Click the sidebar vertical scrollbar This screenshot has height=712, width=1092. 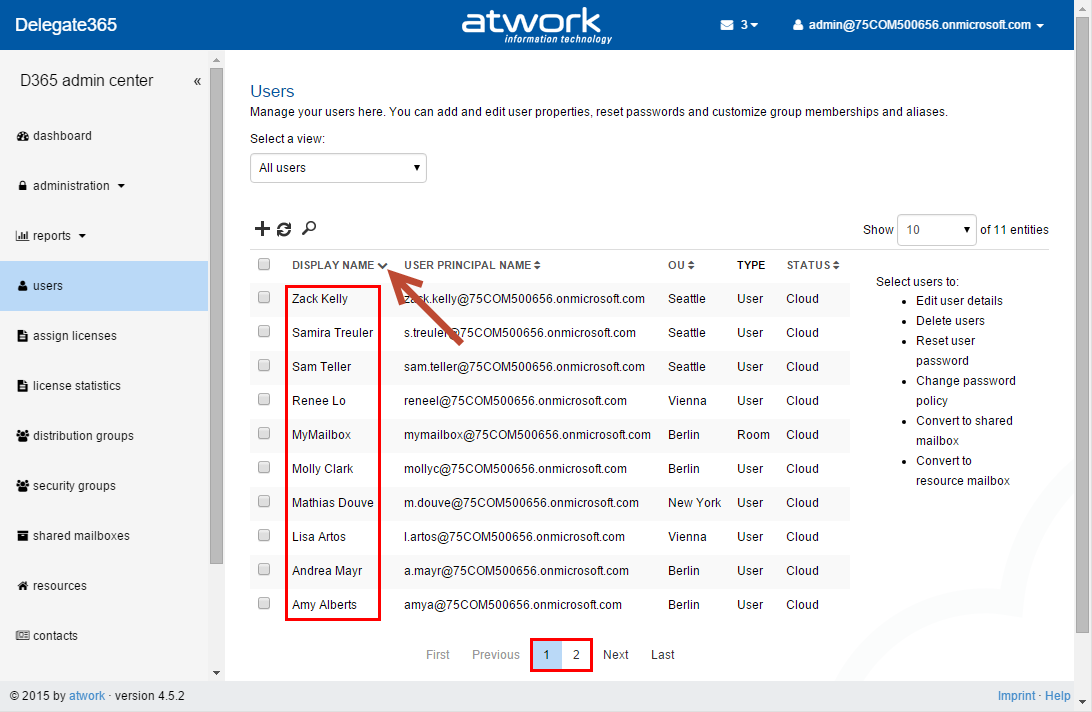tap(216, 320)
